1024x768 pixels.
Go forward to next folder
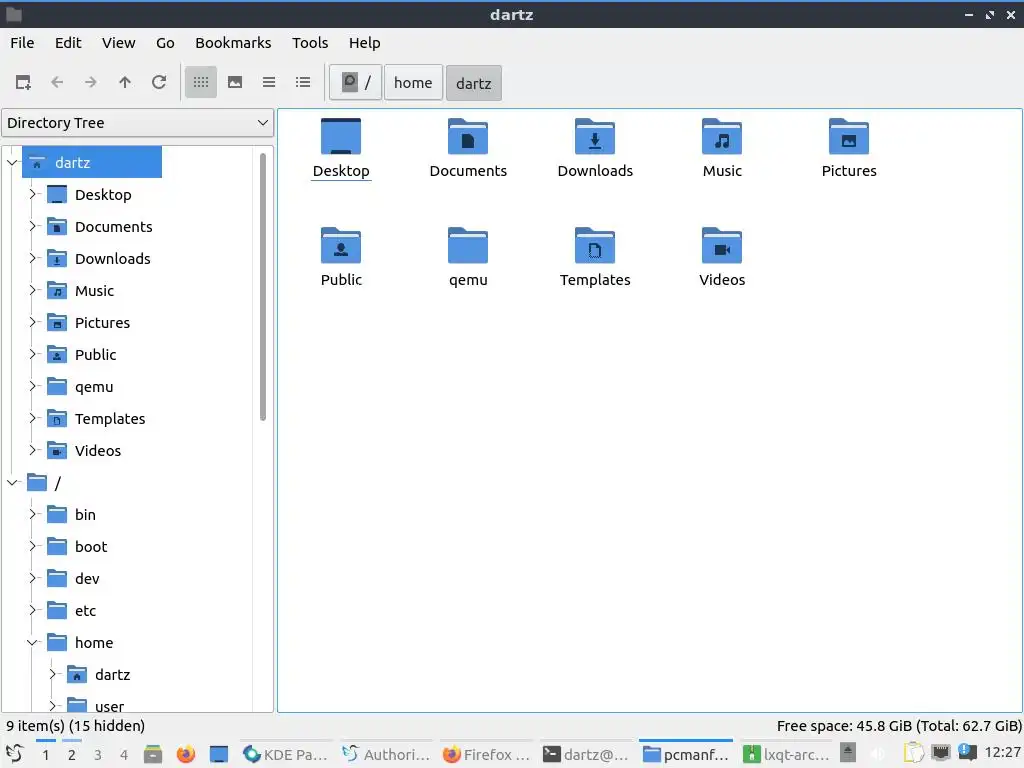tap(91, 82)
